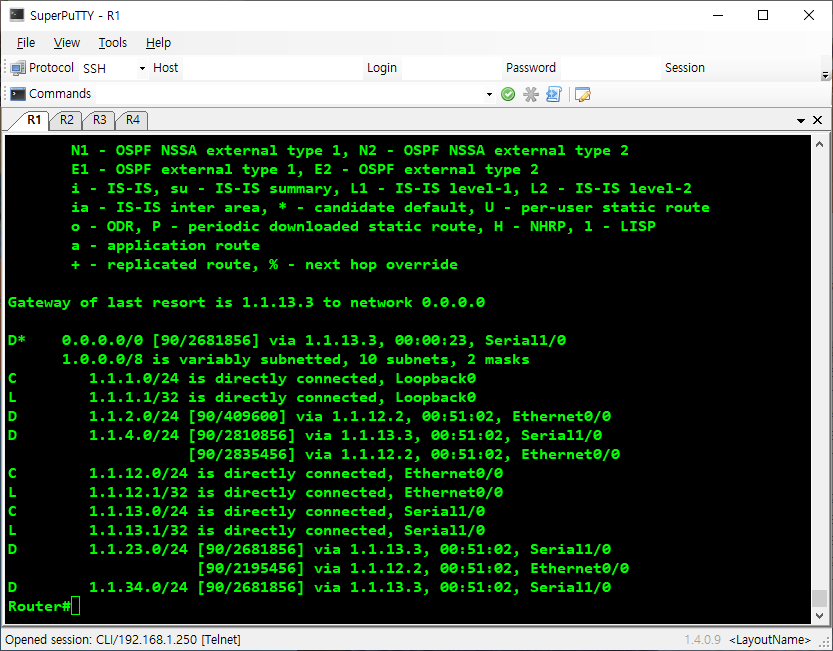Click the Opened session status bar text

(x=123, y=639)
